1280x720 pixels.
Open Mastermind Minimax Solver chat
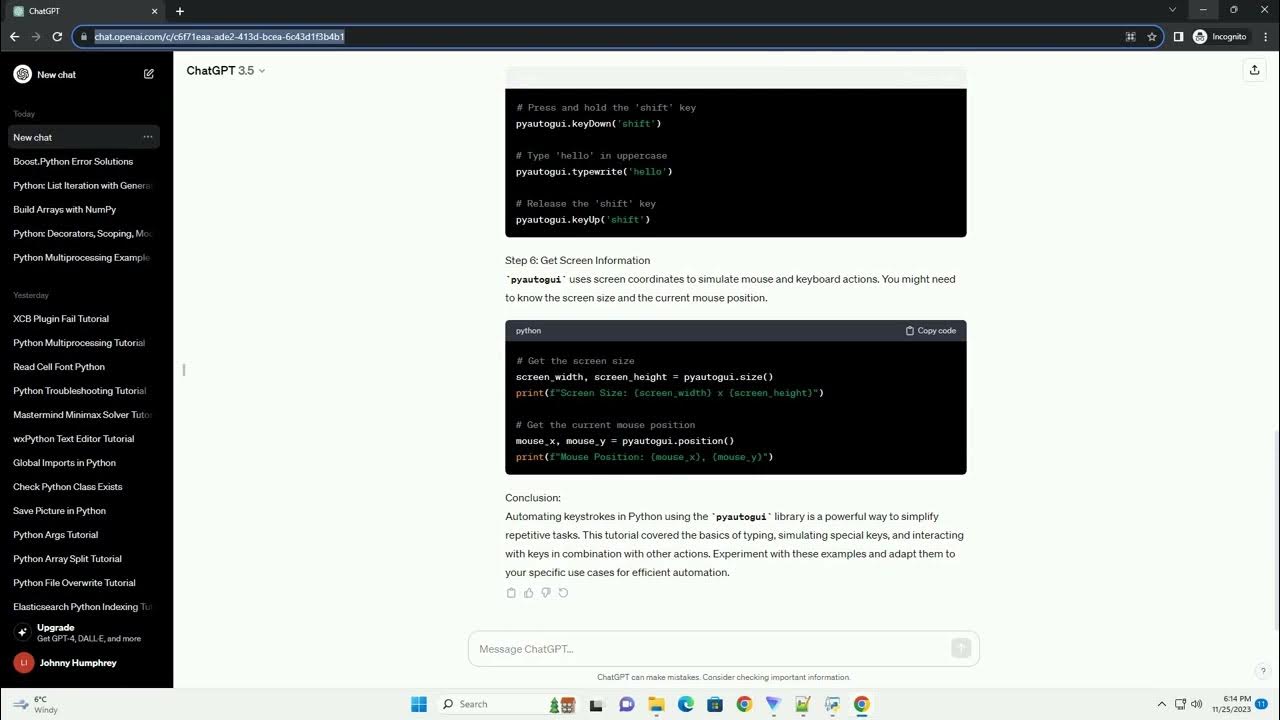(x=83, y=414)
